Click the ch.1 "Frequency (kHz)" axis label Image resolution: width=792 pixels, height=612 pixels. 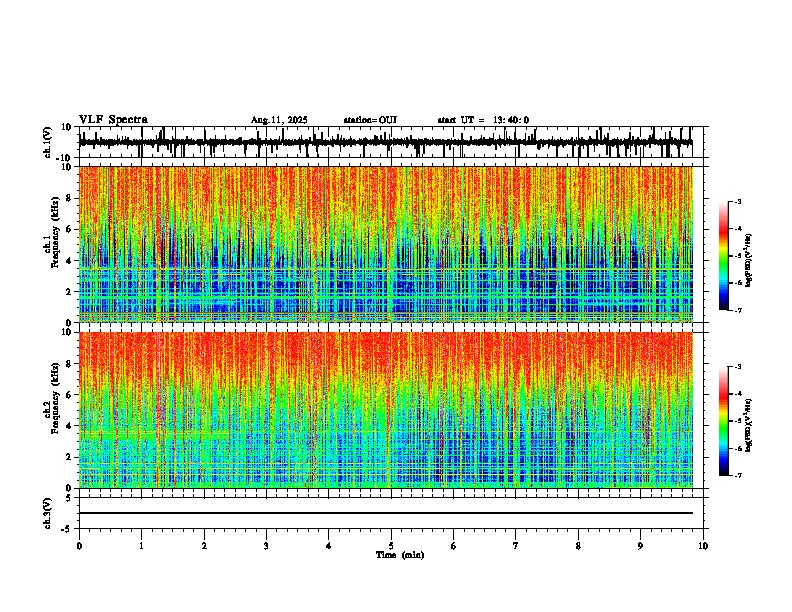55,232
